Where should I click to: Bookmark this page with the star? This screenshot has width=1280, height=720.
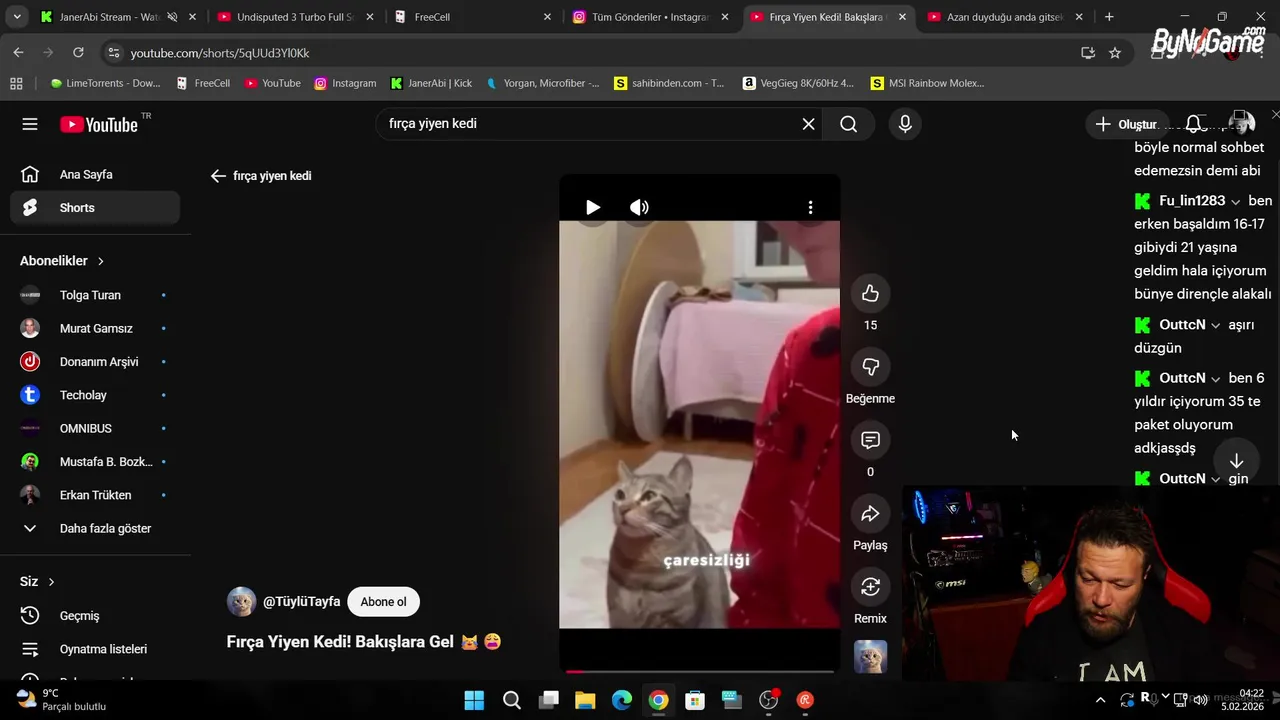pyautogui.click(x=1115, y=53)
